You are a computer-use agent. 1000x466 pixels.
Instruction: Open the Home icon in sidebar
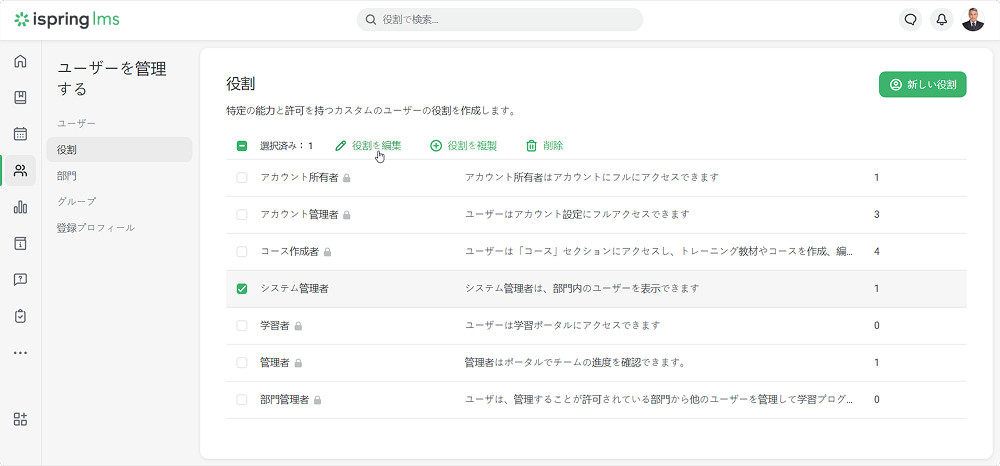point(20,62)
